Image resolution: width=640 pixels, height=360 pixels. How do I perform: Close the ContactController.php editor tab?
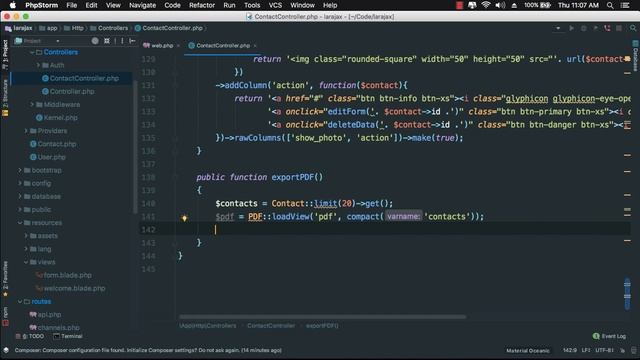click(255, 46)
